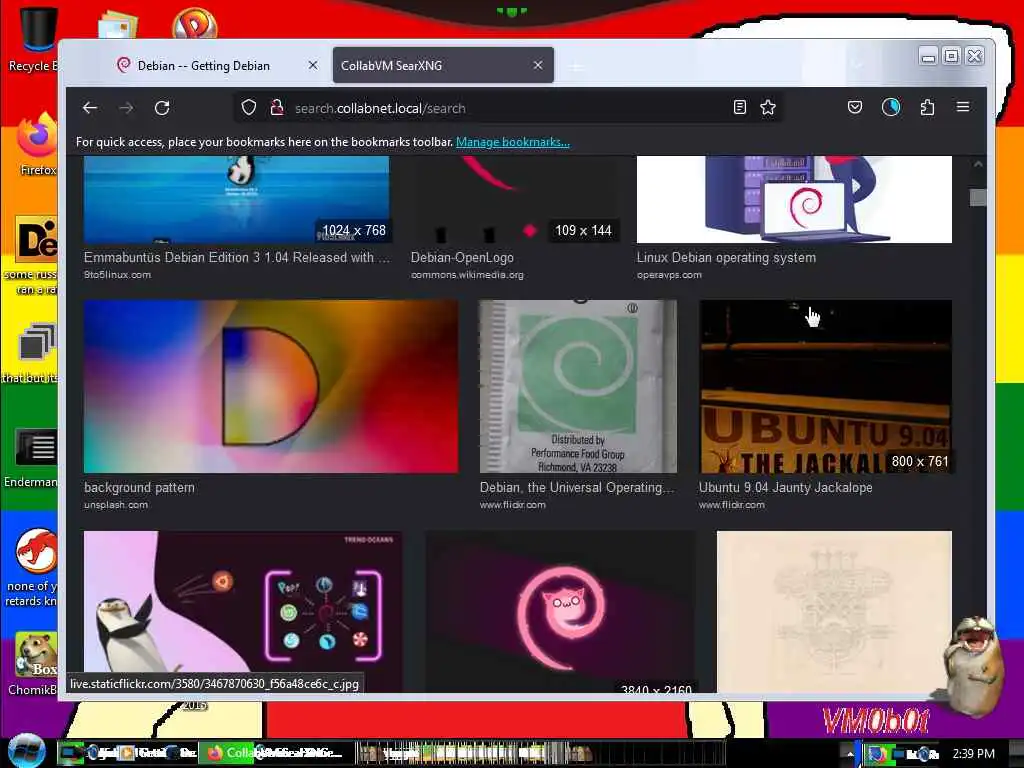
Task: Open the Linux Debian operating system image
Action: (x=794, y=199)
